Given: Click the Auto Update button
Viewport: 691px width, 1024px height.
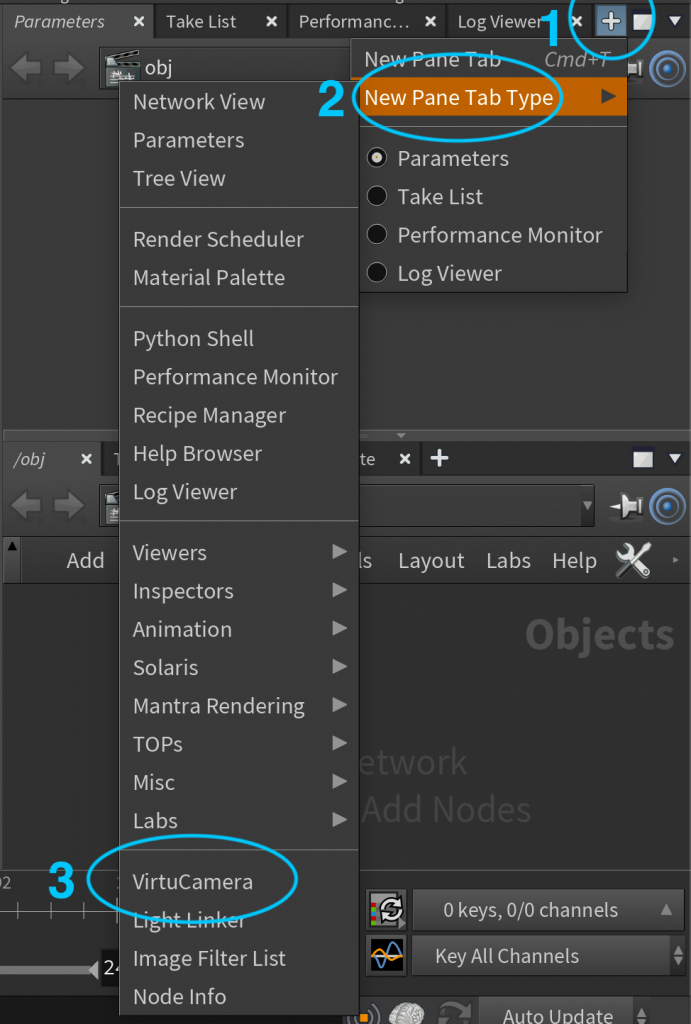Looking at the screenshot, I should tap(557, 1014).
